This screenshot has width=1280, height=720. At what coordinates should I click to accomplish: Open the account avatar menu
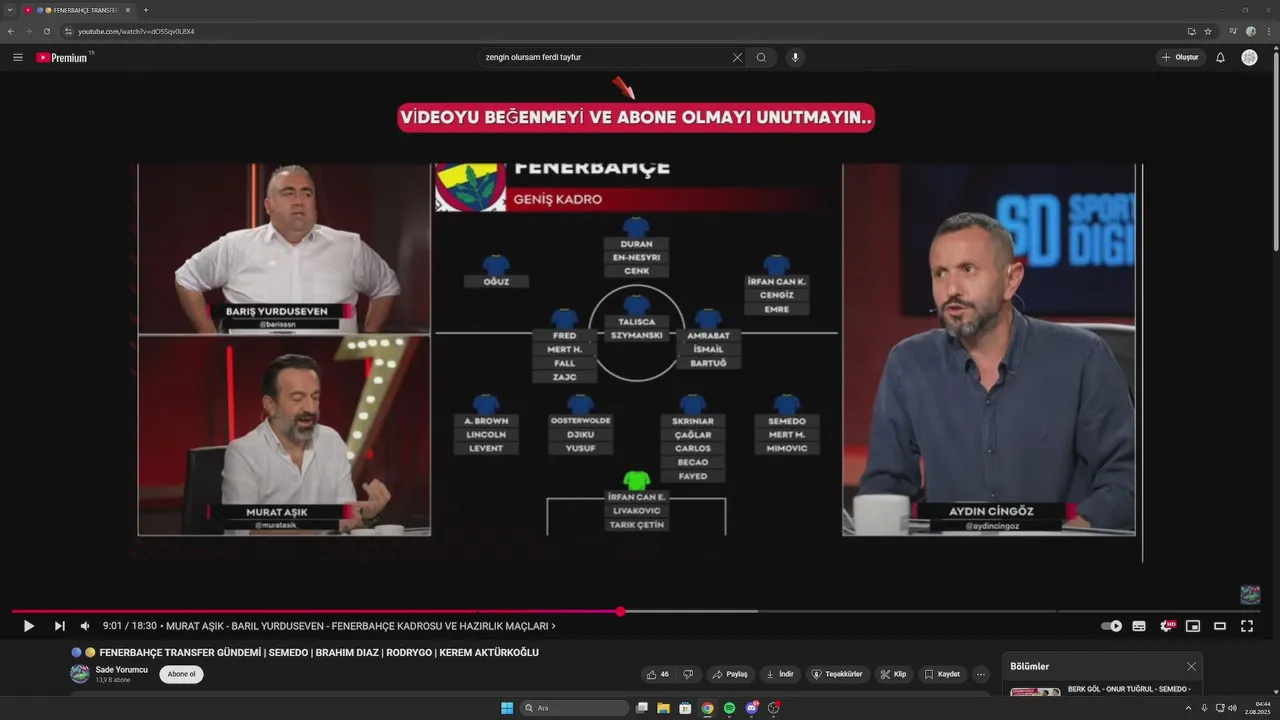point(1249,58)
